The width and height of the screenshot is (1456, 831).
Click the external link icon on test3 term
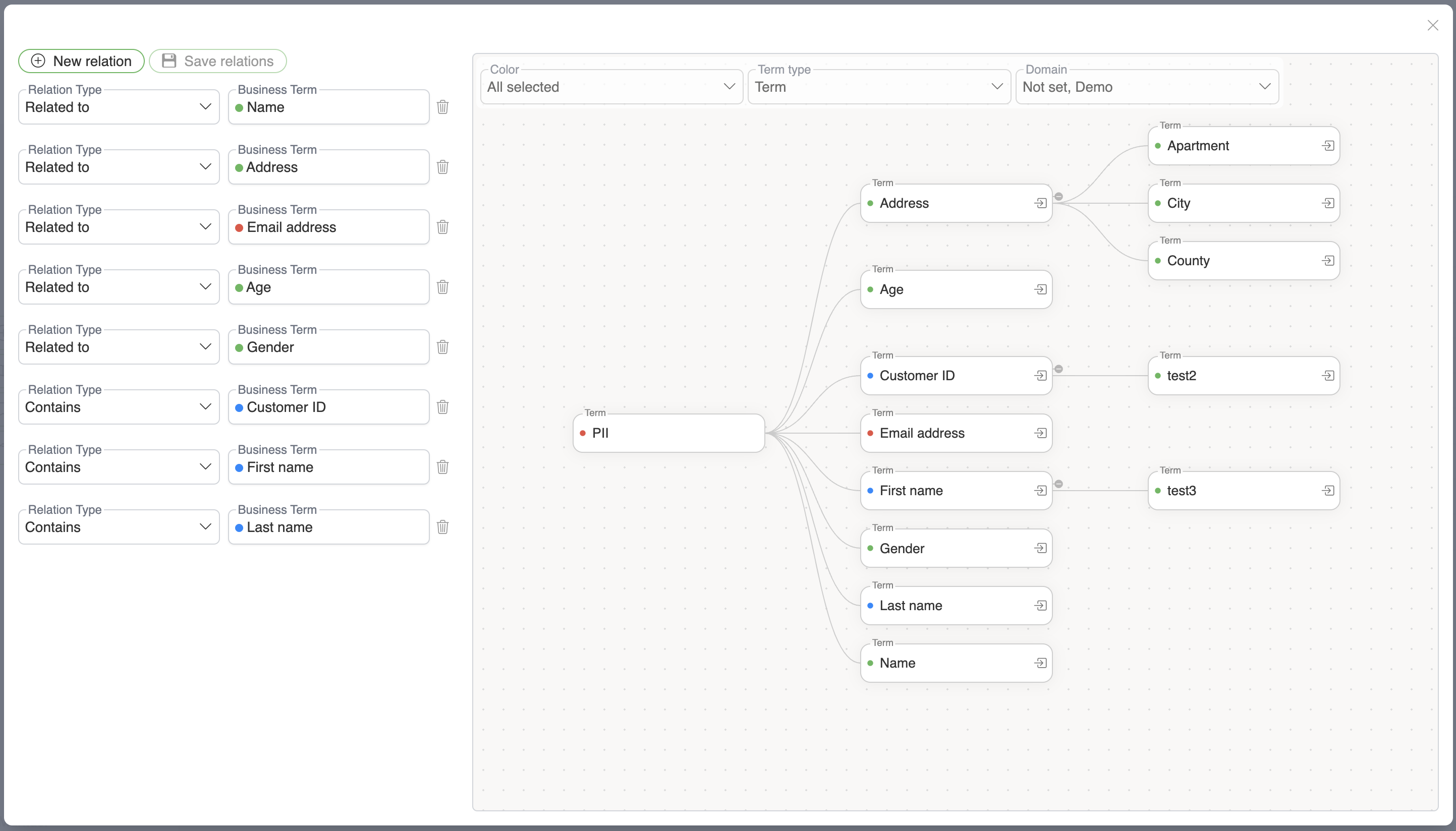(1327, 490)
